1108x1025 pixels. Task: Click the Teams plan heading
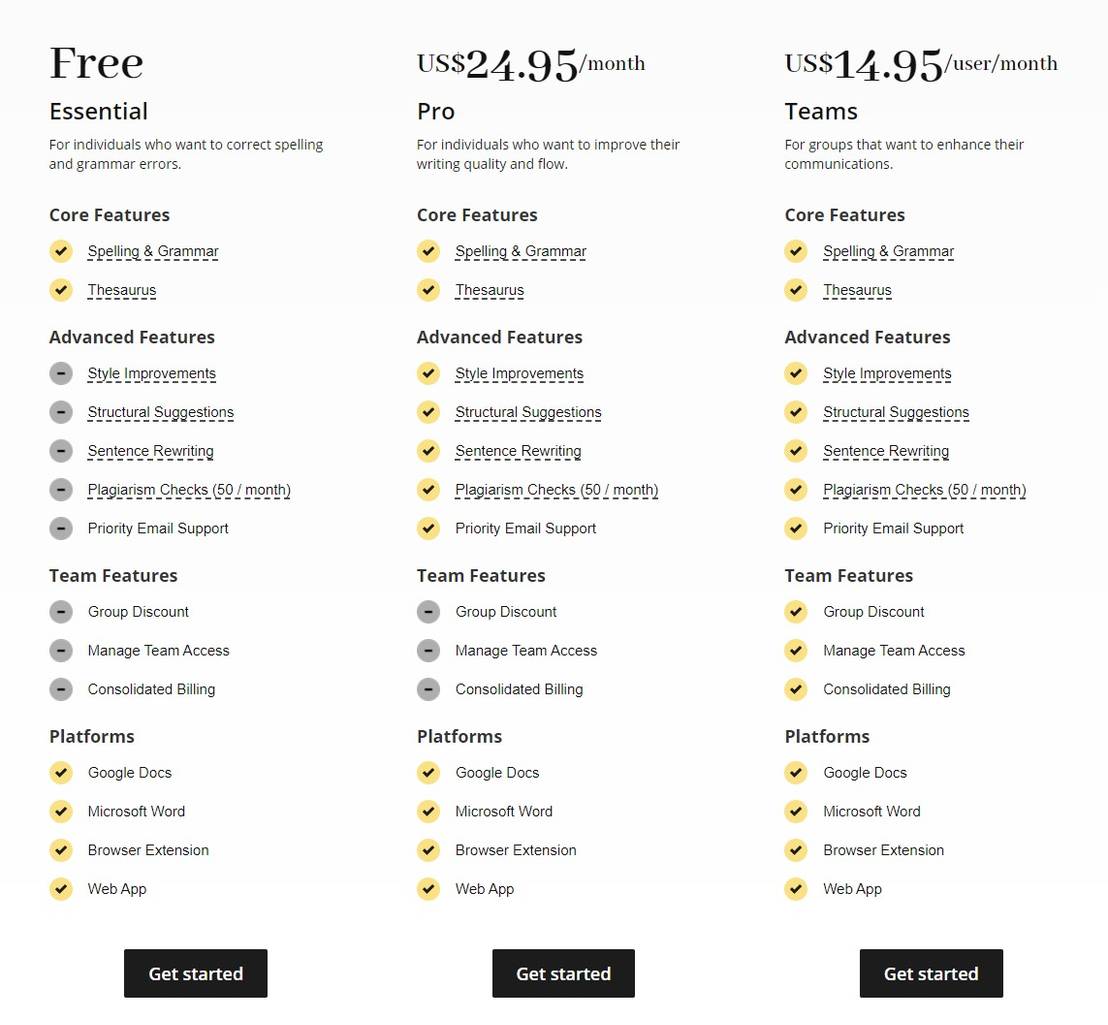tap(821, 111)
